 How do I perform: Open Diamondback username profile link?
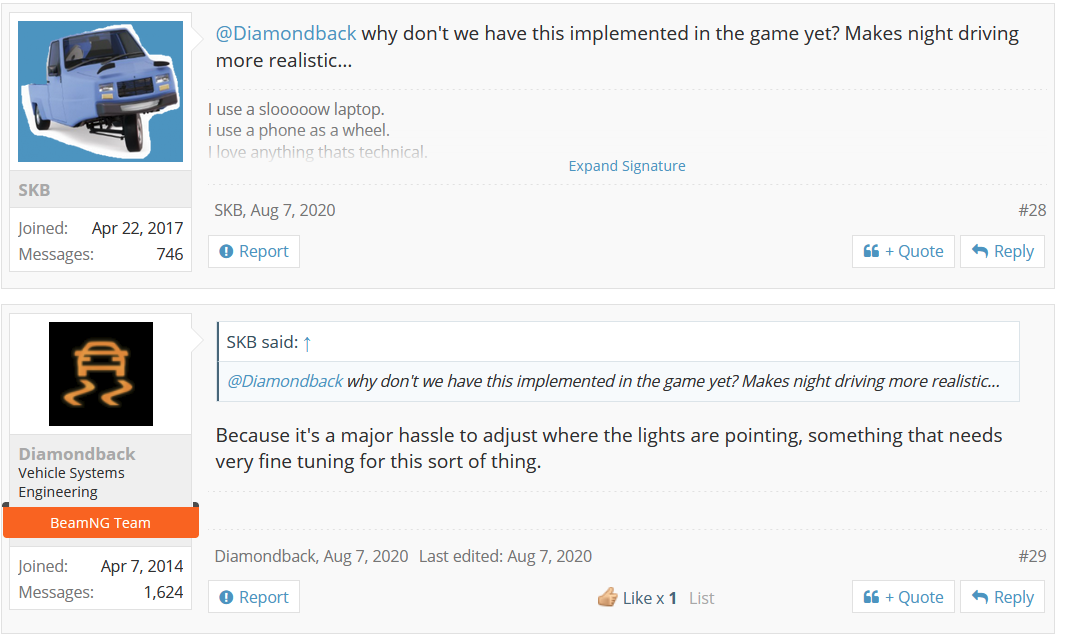click(76, 454)
